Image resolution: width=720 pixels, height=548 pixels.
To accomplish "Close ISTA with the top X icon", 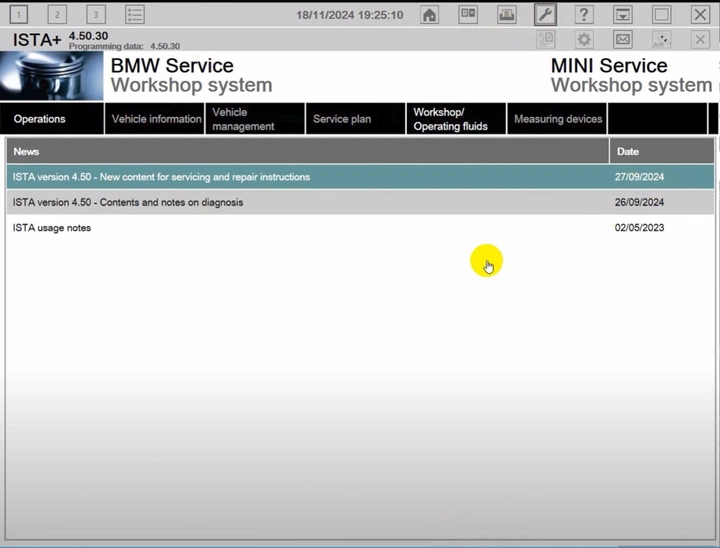I will click(x=700, y=15).
